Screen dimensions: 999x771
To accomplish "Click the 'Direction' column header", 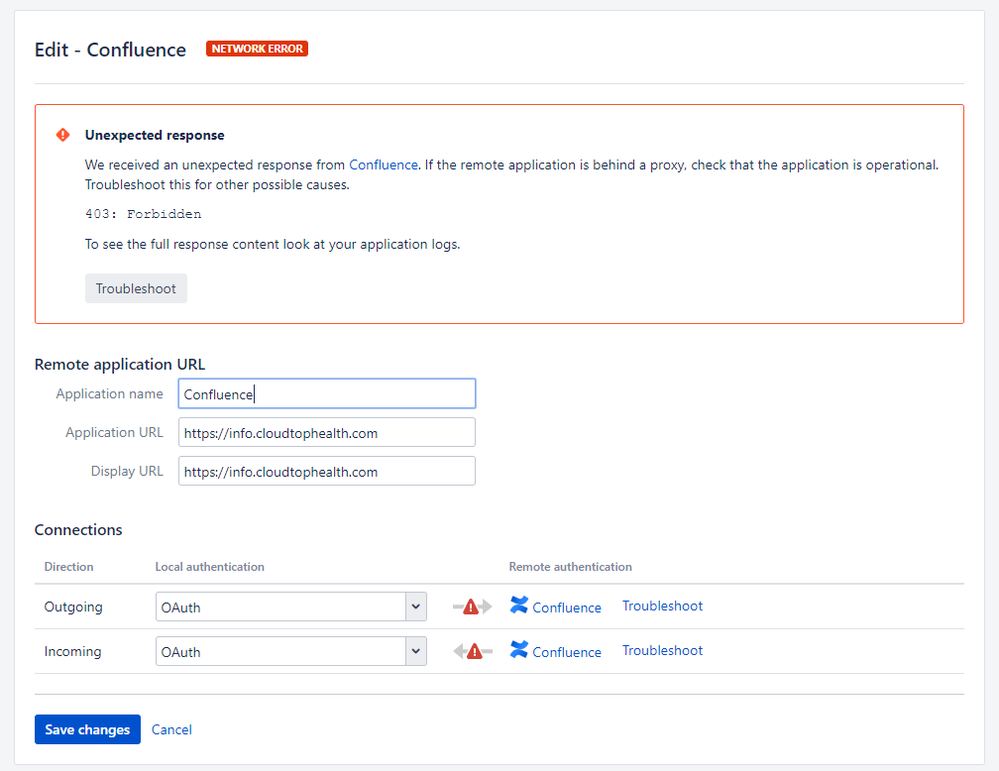I will [x=69, y=566].
